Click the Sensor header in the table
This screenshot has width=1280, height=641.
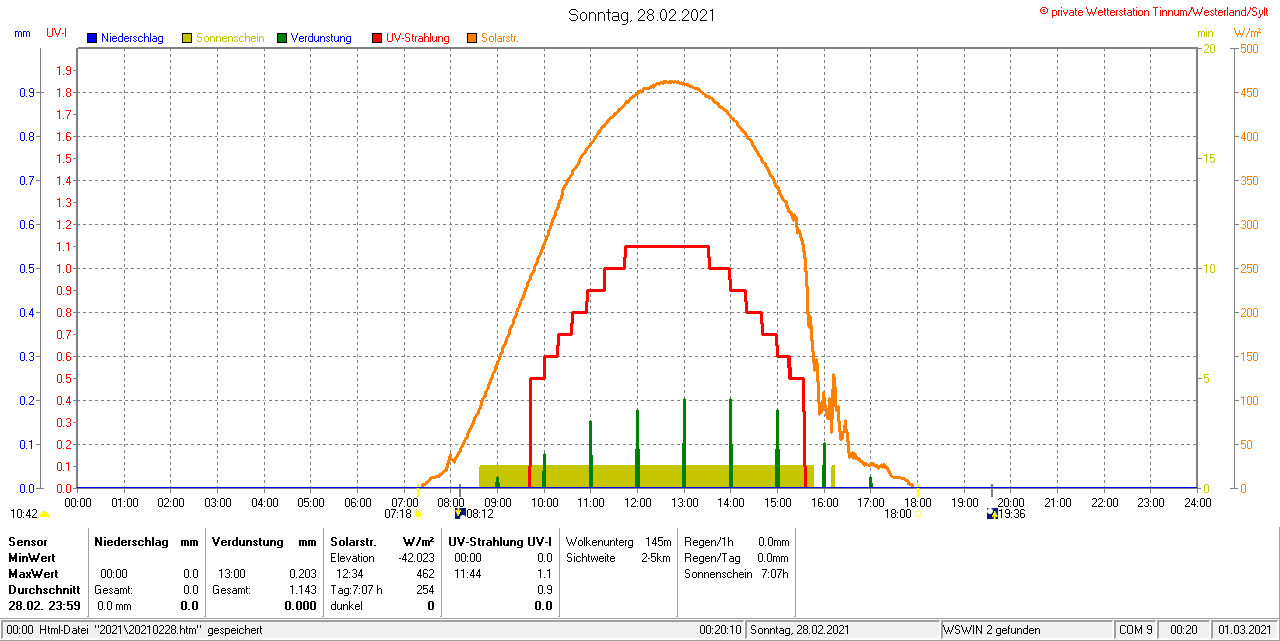[x=27, y=541]
